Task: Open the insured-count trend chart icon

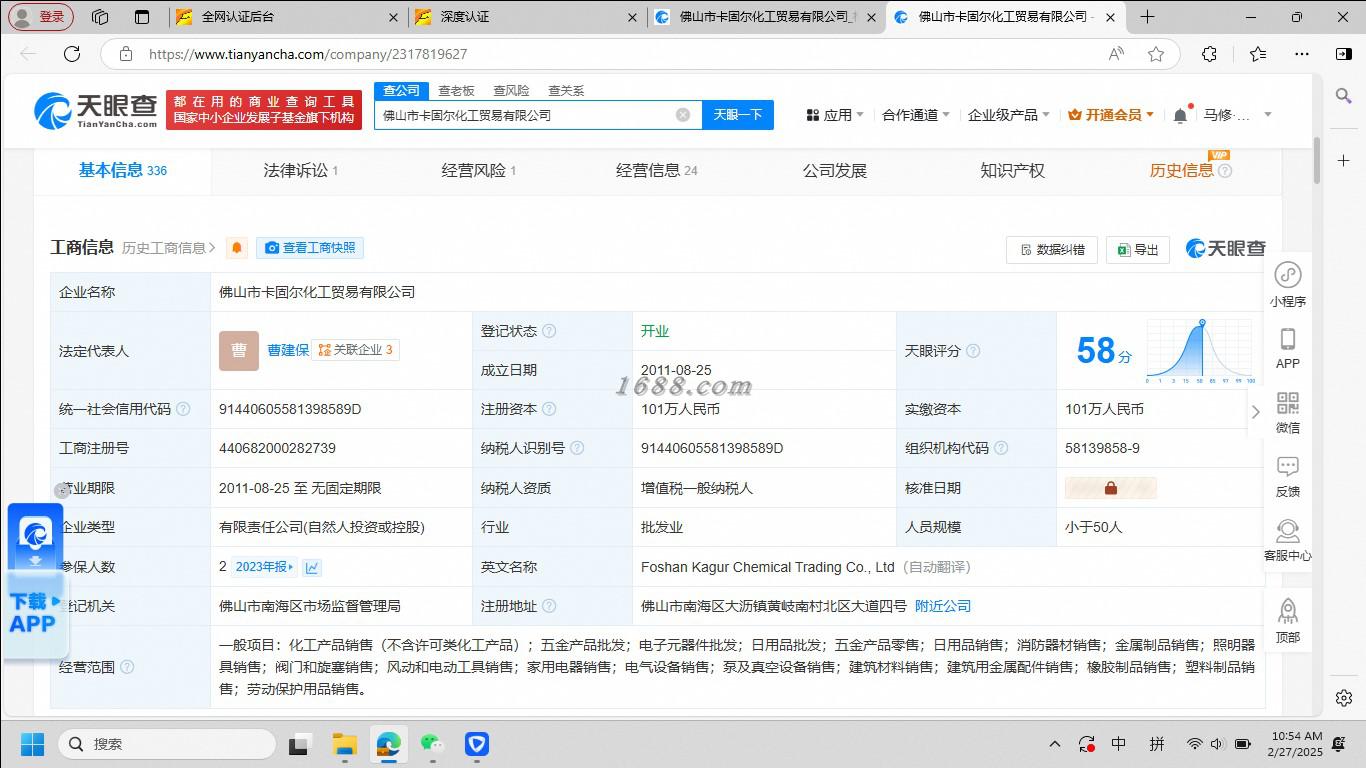Action: pyautogui.click(x=312, y=567)
